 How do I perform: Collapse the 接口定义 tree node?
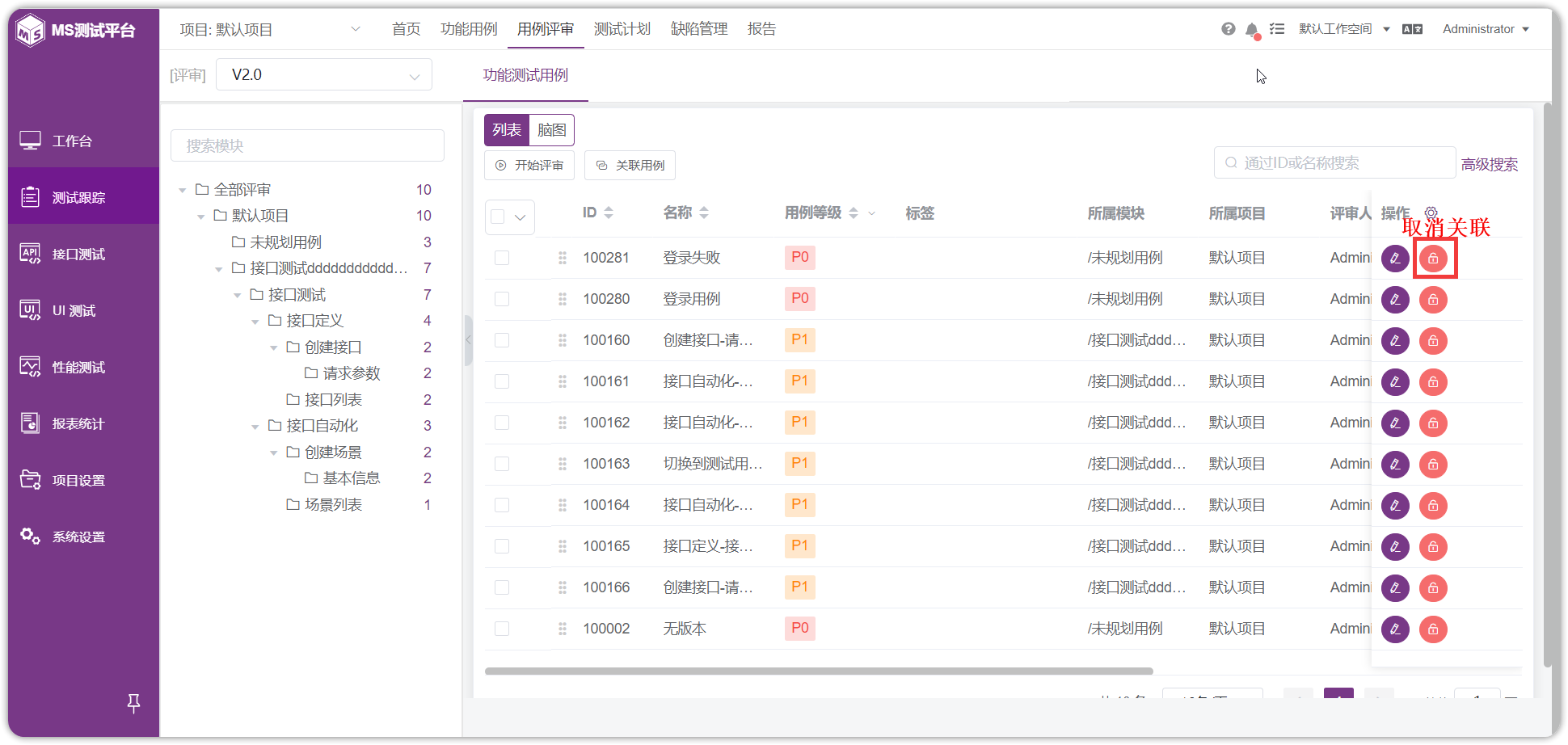click(255, 322)
